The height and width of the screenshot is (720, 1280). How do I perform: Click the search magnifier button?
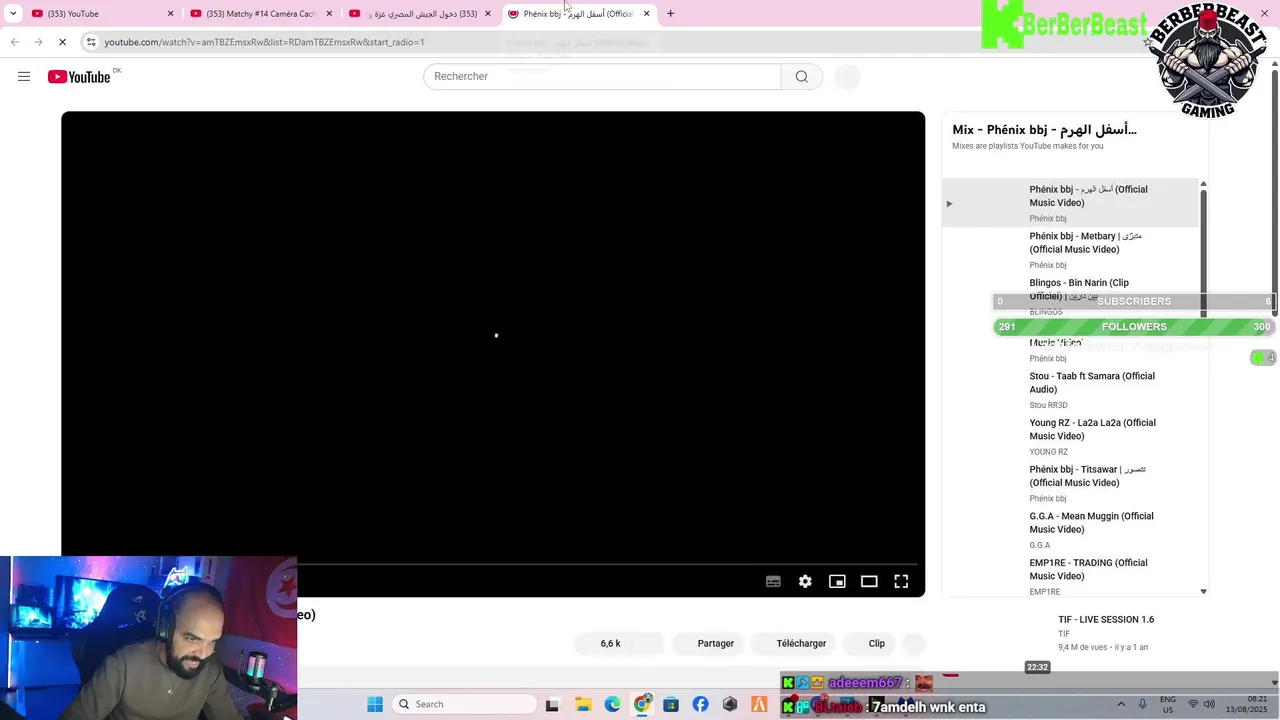802,77
